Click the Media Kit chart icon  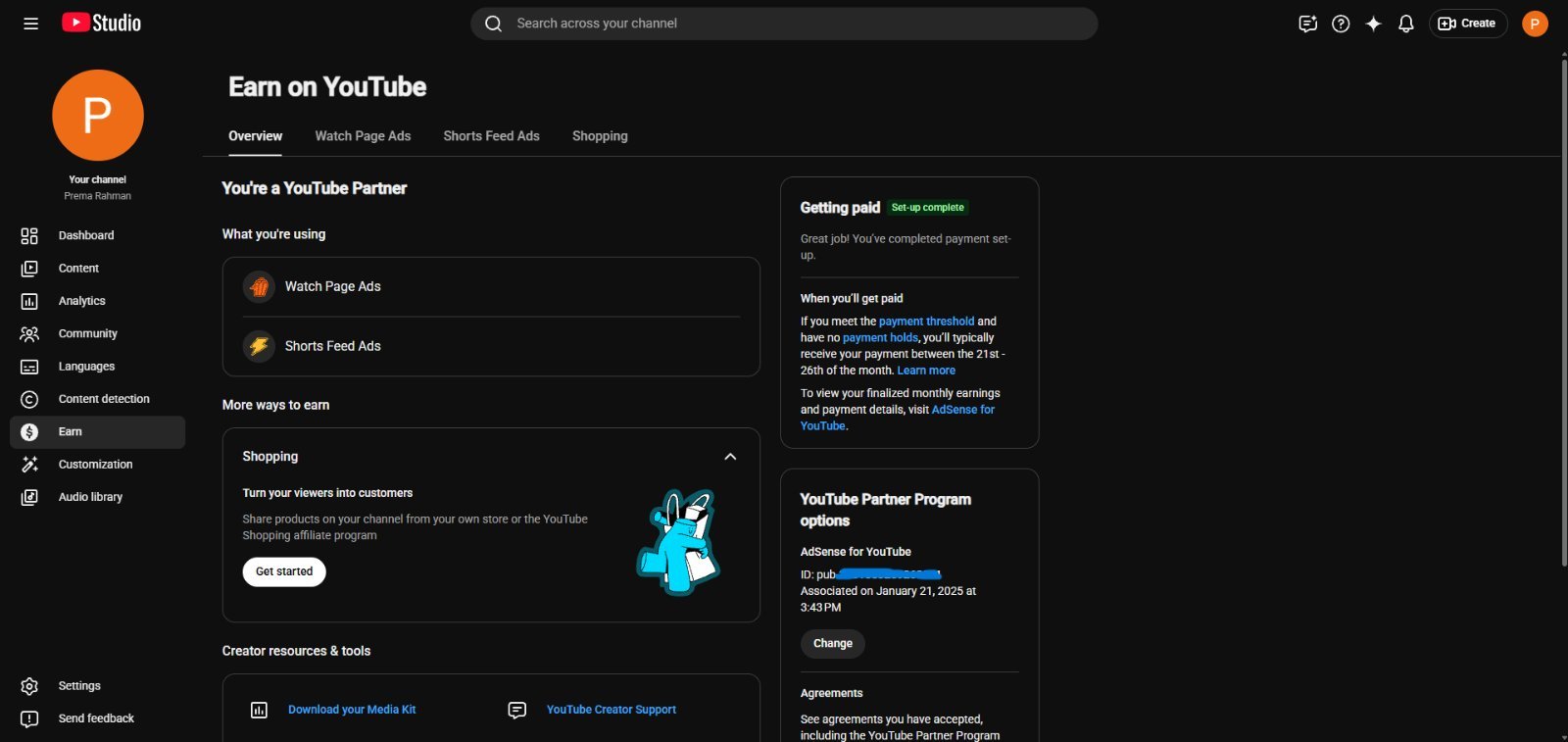259,710
